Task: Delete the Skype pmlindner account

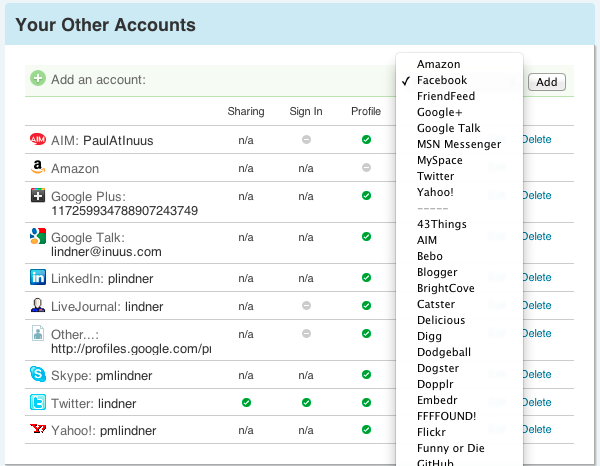Action: (x=537, y=374)
